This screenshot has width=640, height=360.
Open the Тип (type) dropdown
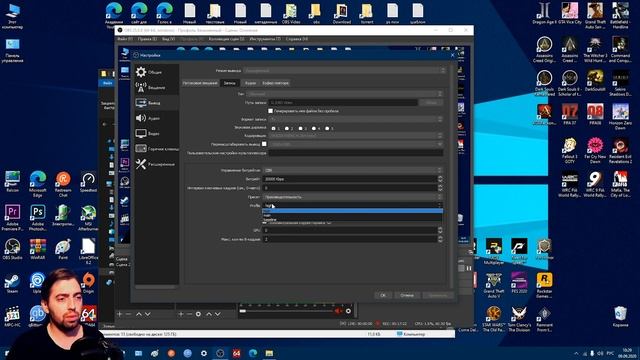pyautogui.click(x=344, y=94)
